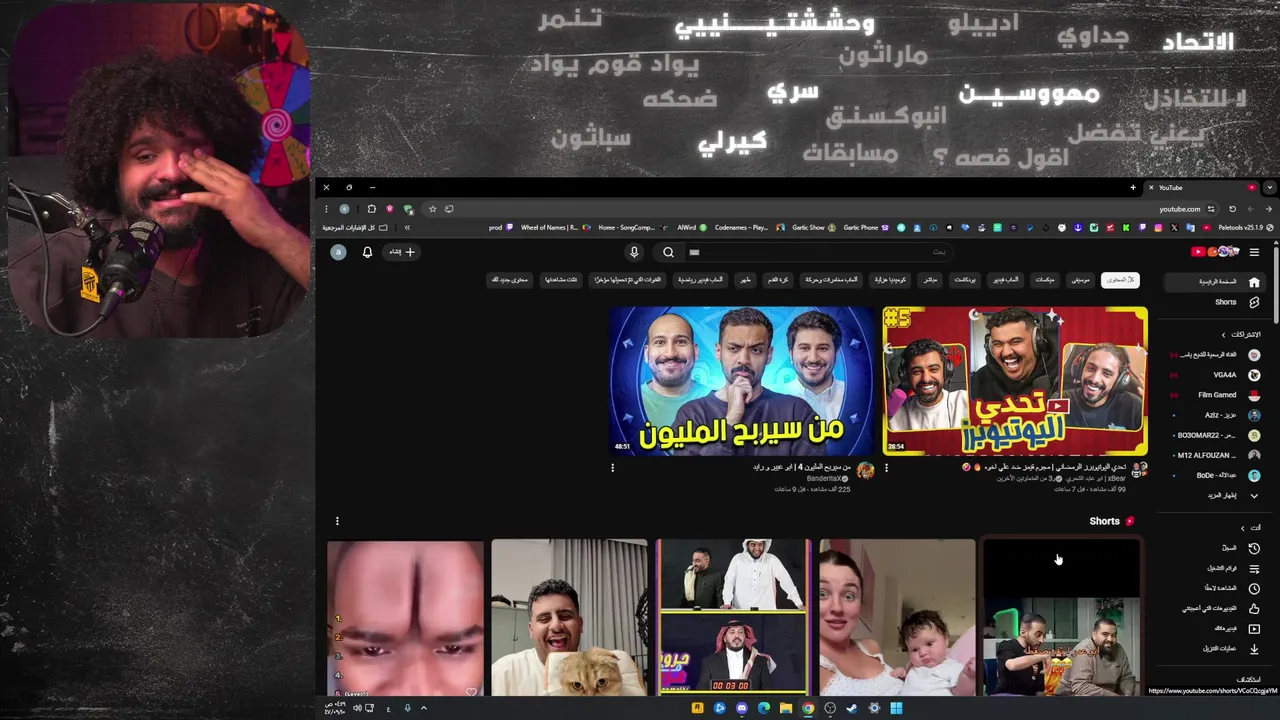
Task: Play the Who Will Win the Million video thumbnail
Action: pyautogui.click(x=741, y=381)
